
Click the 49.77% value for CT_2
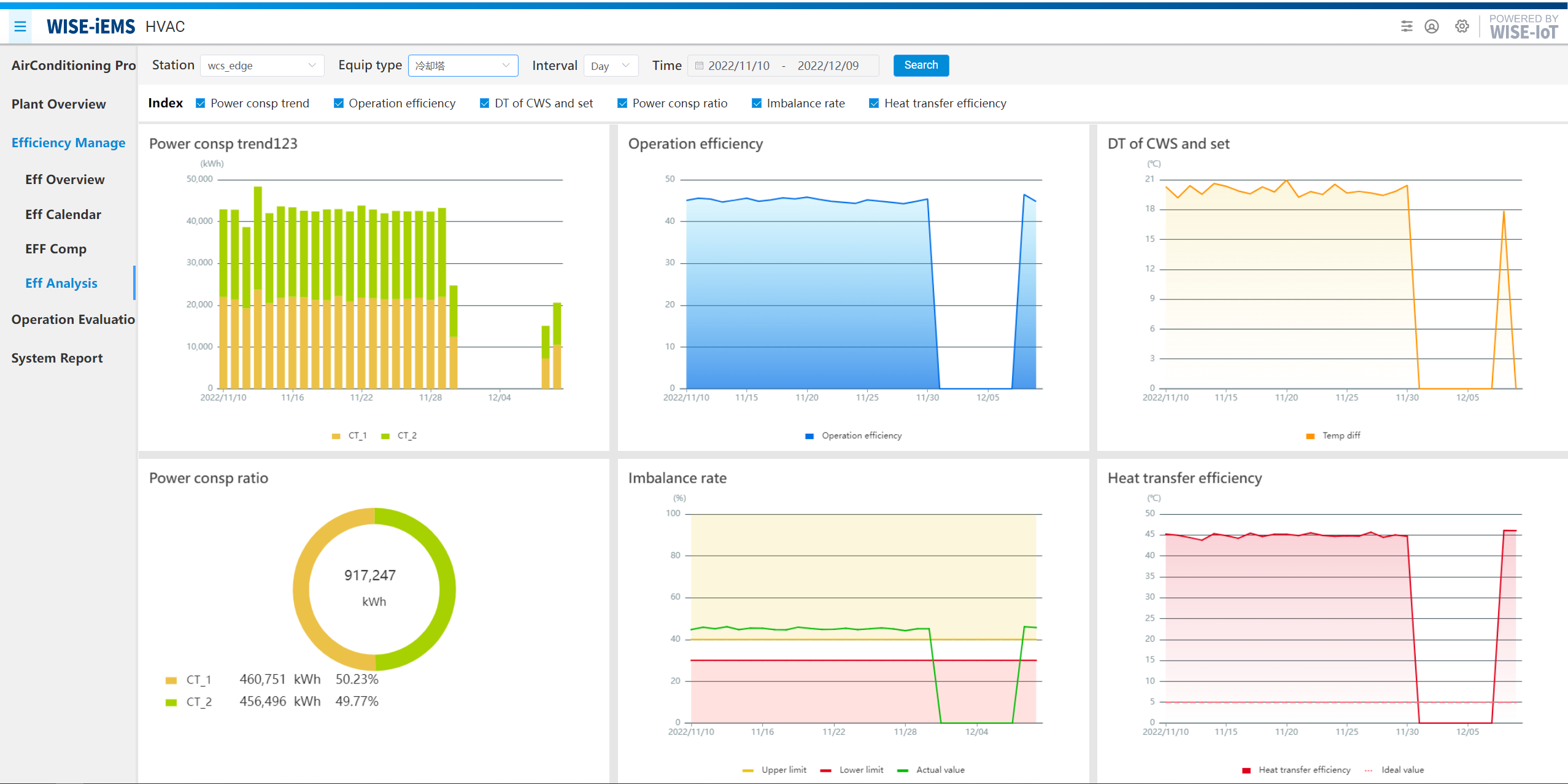point(357,701)
